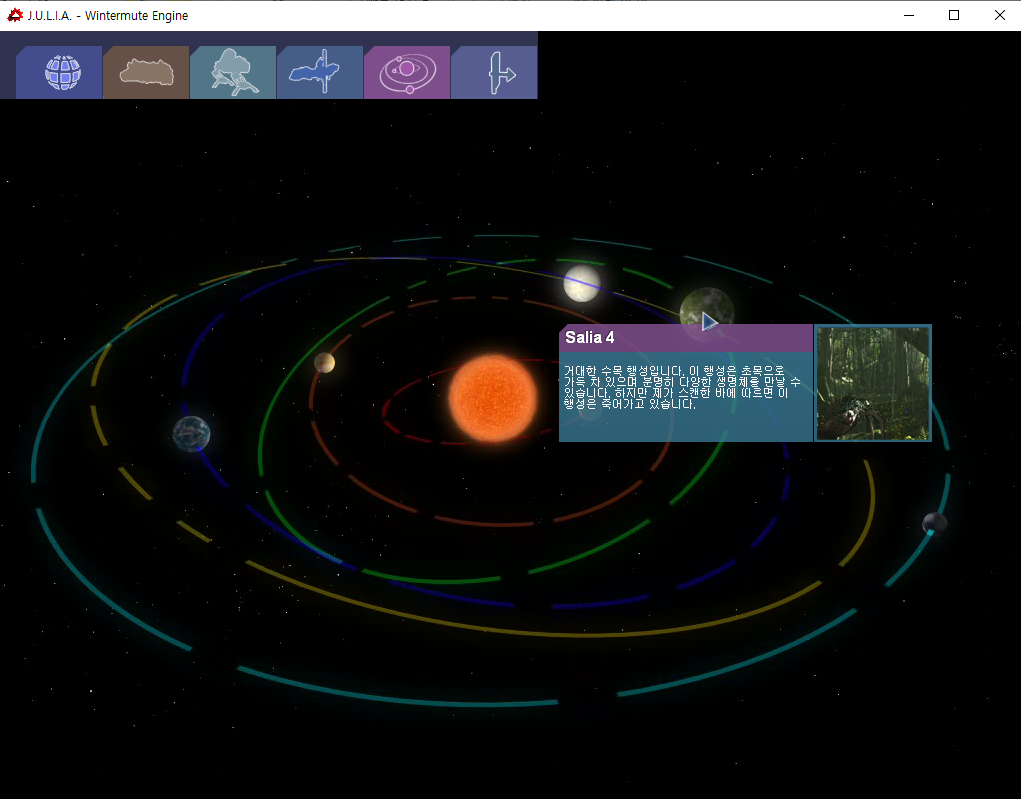Select the blue ocean planet on left
1021x799 pixels.
(191, 434)
